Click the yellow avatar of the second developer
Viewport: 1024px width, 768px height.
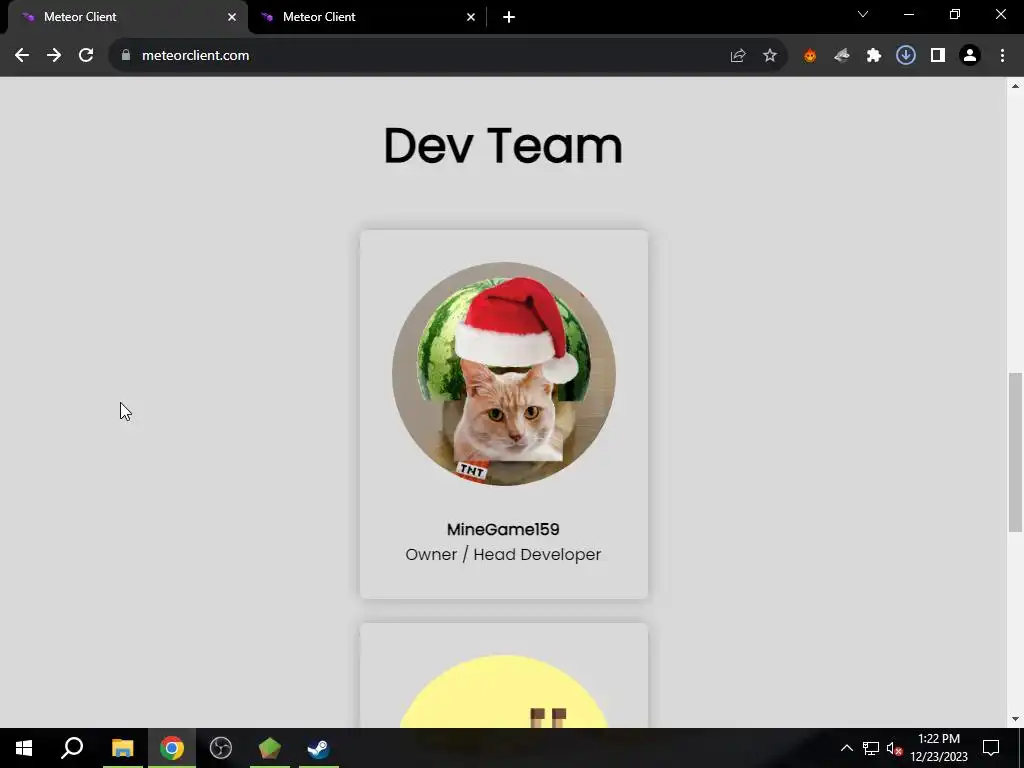(x=504, y=691)
